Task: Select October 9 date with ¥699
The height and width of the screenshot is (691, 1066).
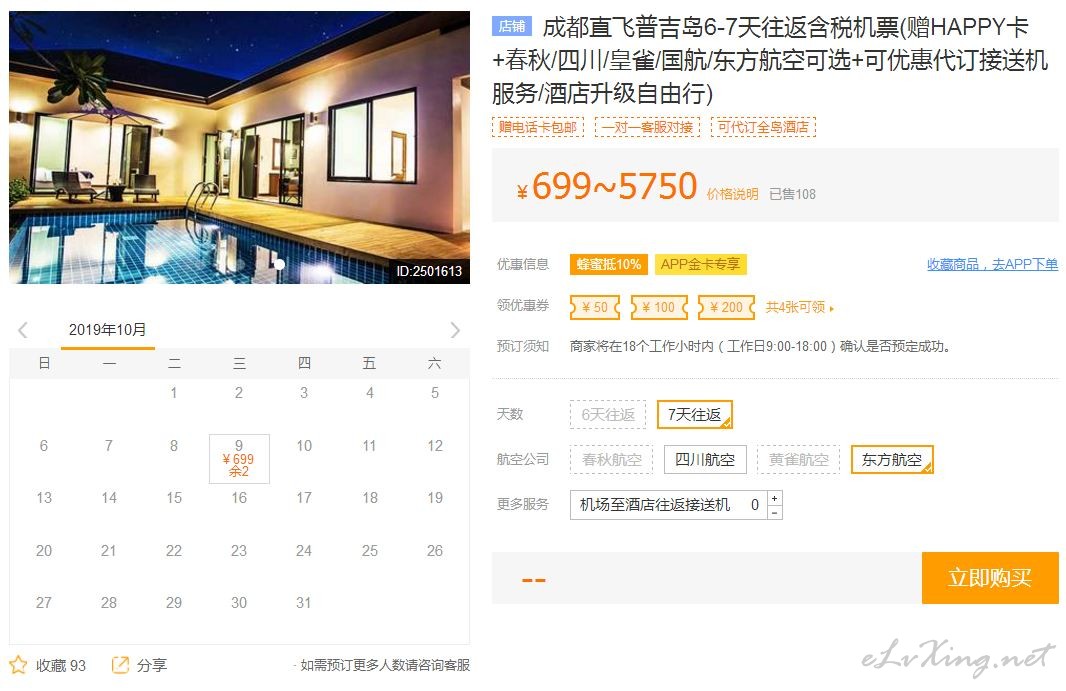Action: [239, 459]
